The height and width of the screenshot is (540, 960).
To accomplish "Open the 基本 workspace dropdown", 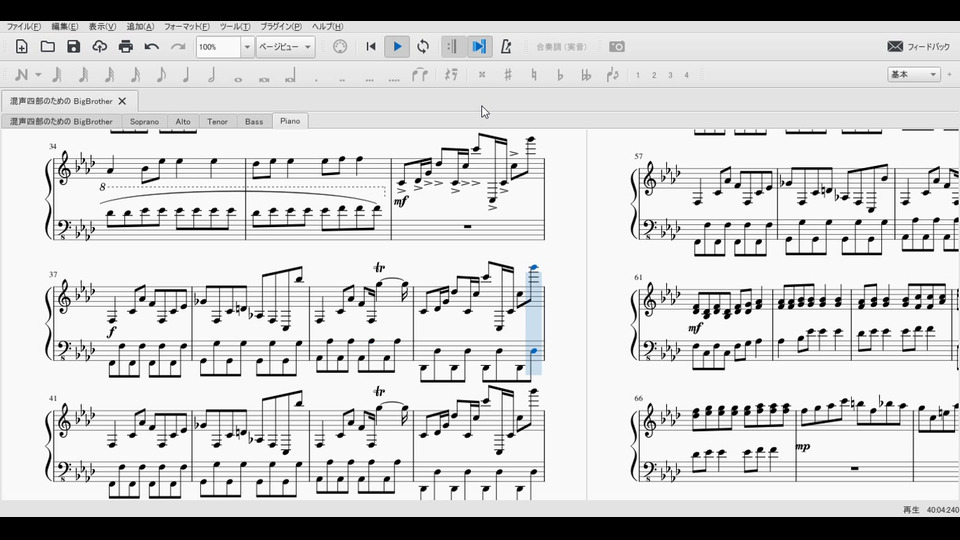I will point(913,75).
